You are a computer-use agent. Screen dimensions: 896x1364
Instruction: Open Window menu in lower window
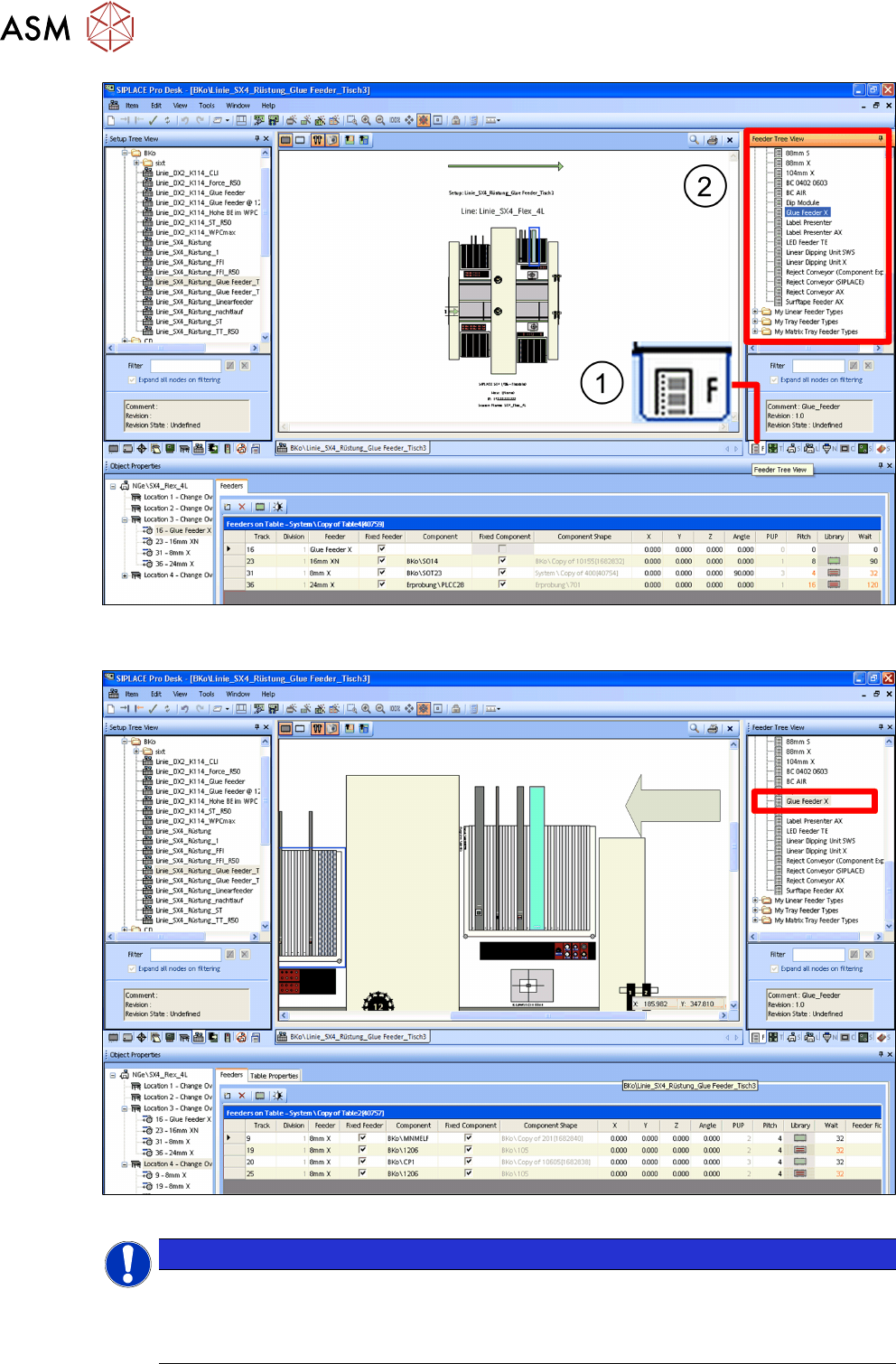(238, 695)
